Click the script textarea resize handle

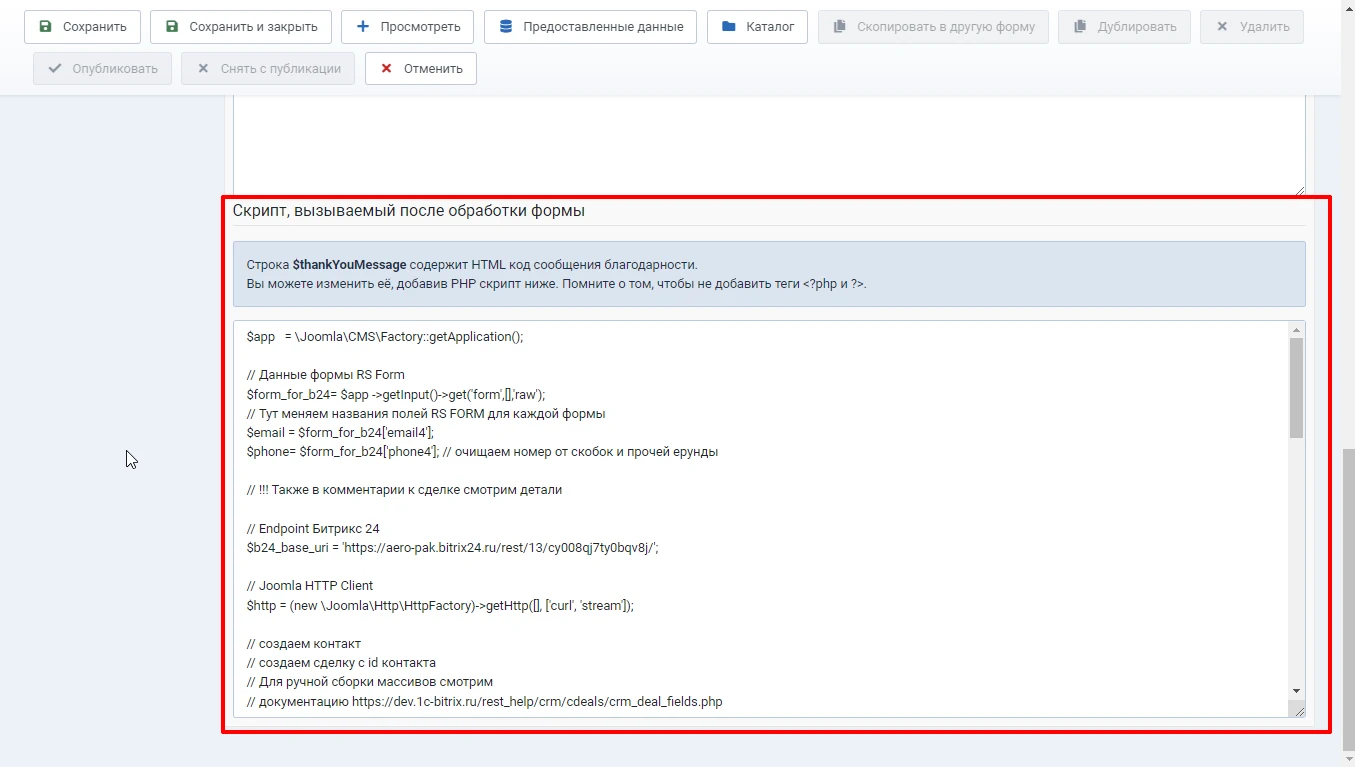click(1298, 710)
